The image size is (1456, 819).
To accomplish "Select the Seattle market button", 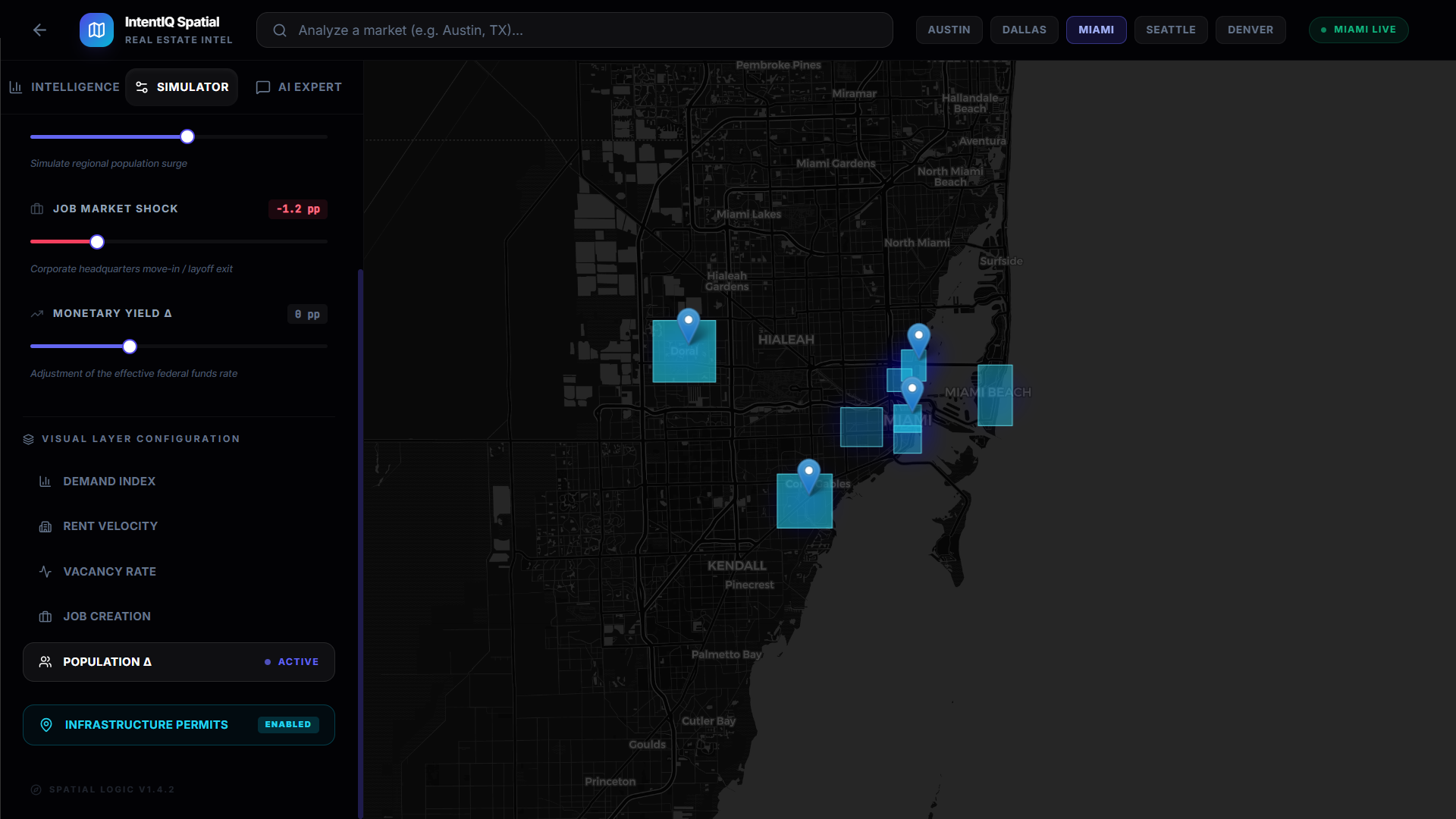I will (x=1170, y=30).
